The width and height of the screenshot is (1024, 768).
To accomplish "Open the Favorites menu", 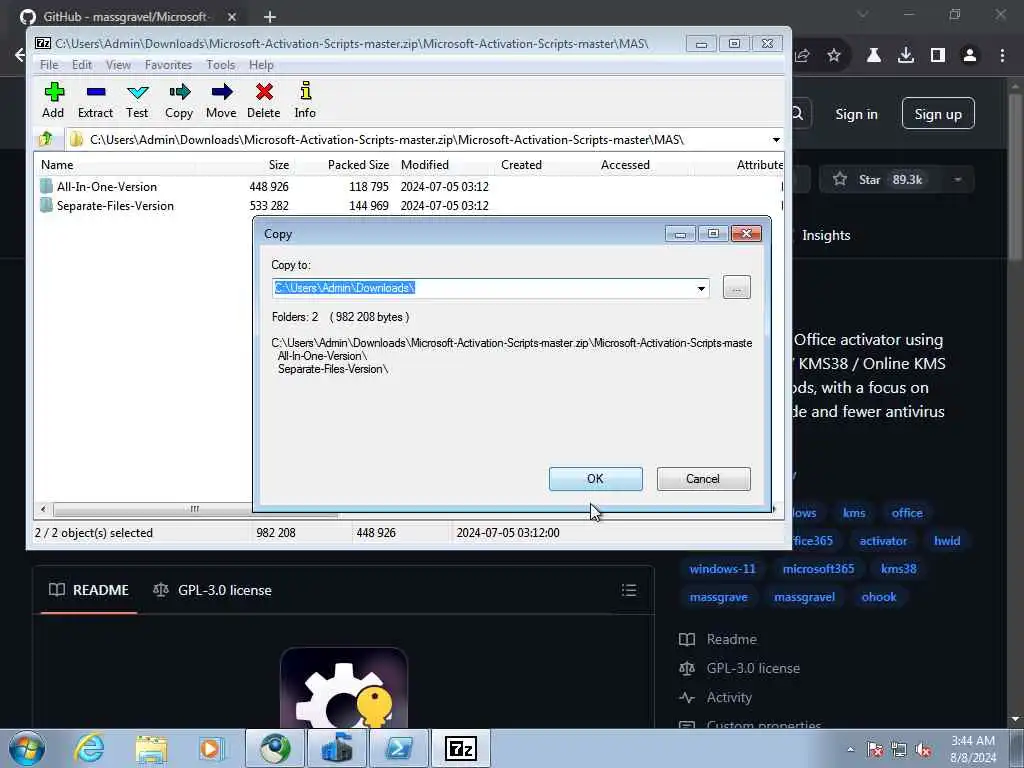I will (168, 65).
